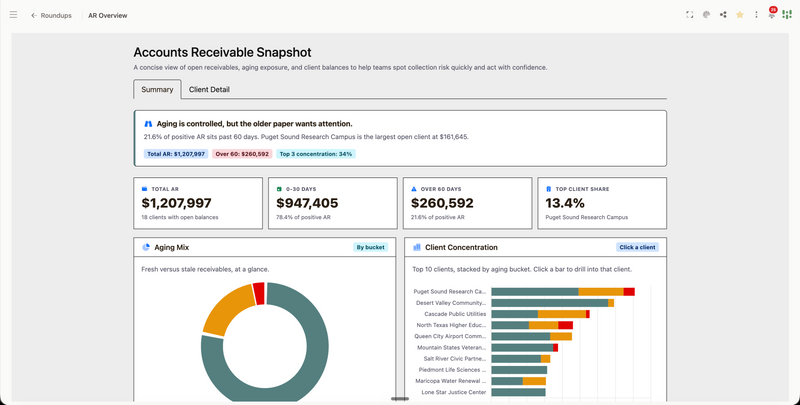Image resolution: width=800 pixels, height=405 pixels.
Task: Open notifications bell with red badge
Action: (x=772, y=13)
